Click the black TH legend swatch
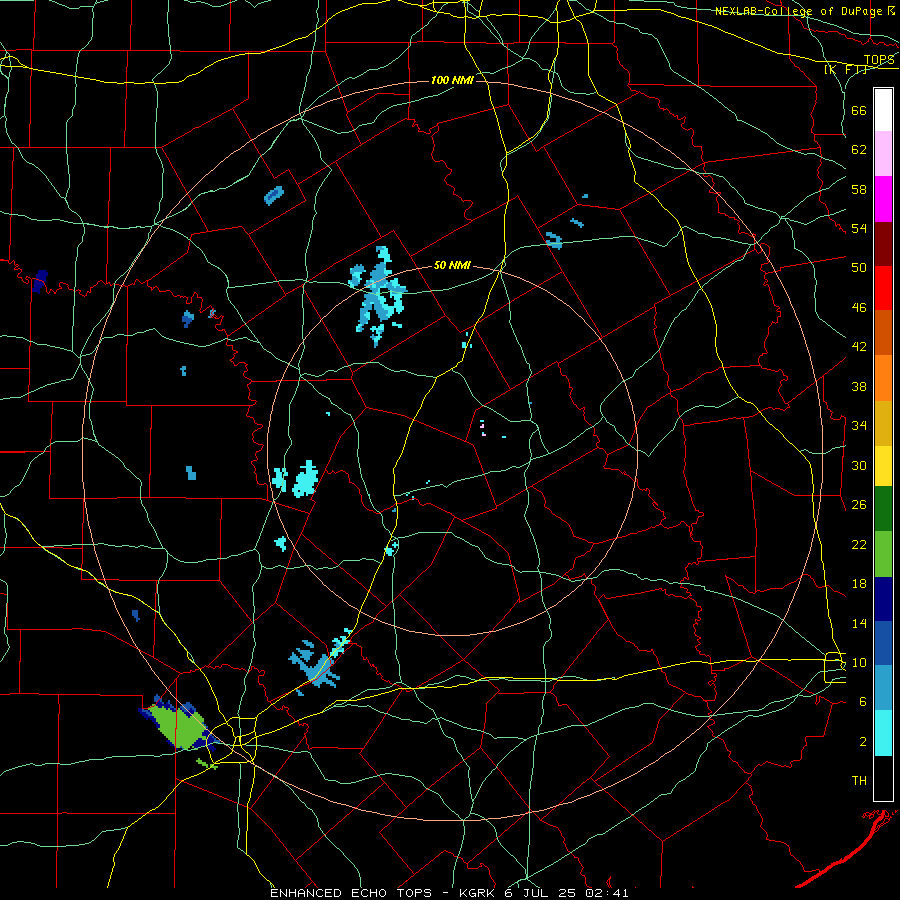Viewport: 900px width, 900px height. tap(883, 778)
